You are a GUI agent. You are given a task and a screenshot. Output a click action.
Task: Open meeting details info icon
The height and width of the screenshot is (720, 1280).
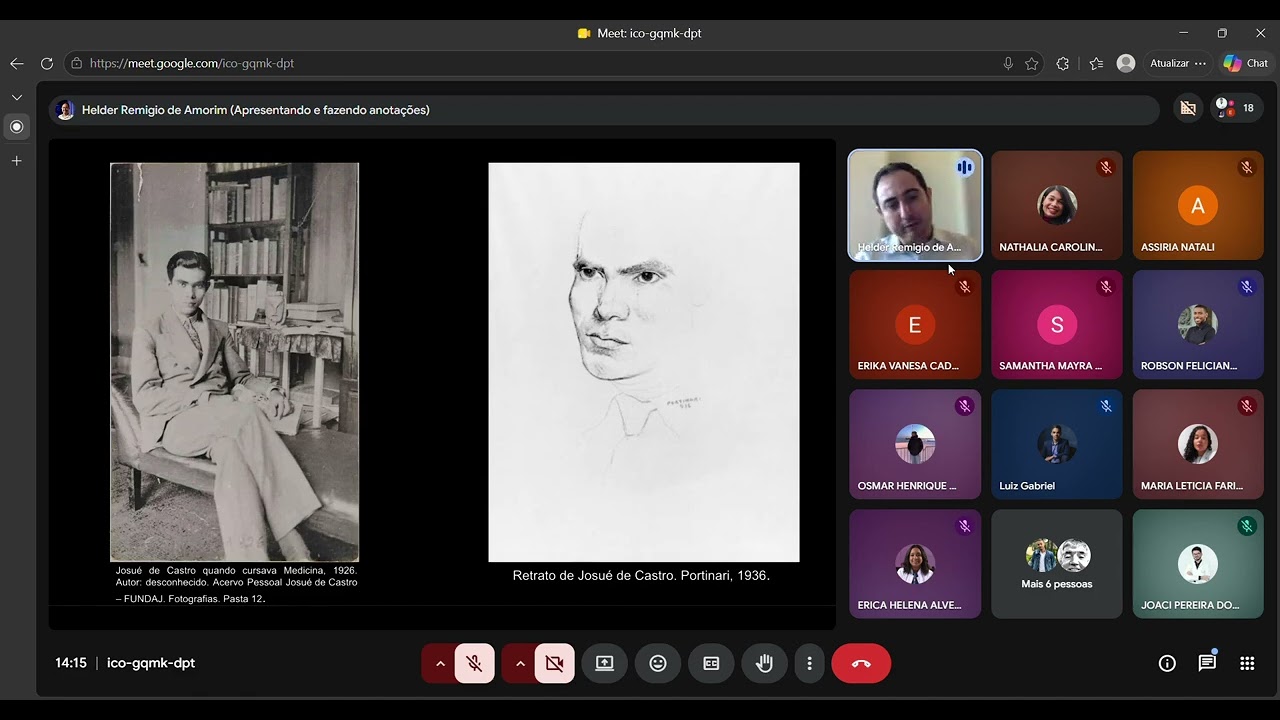pyautogui.click(x=1167, y=663)
